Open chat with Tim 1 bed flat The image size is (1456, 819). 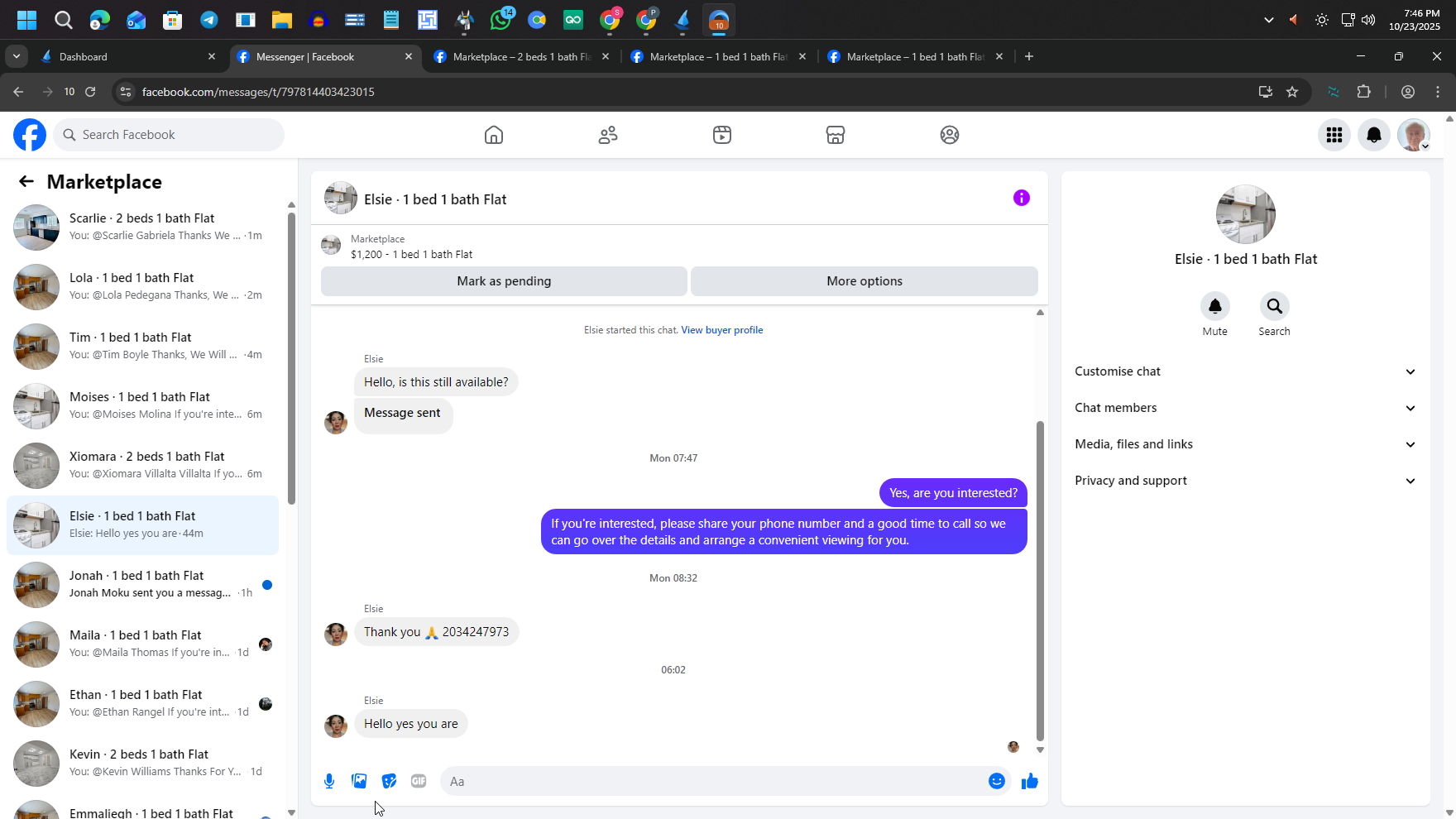click(x=142, y=346)
